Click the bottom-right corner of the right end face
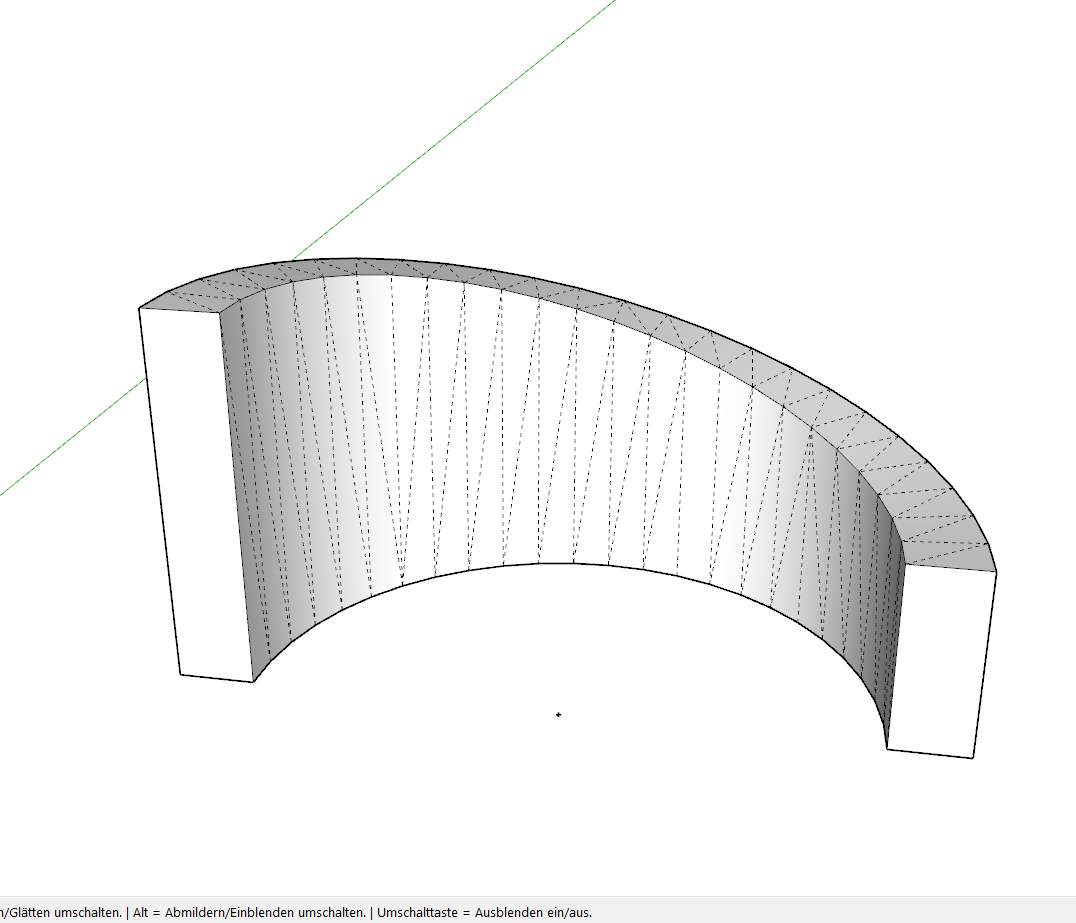The image size is (1076, 923). [973, 758]
